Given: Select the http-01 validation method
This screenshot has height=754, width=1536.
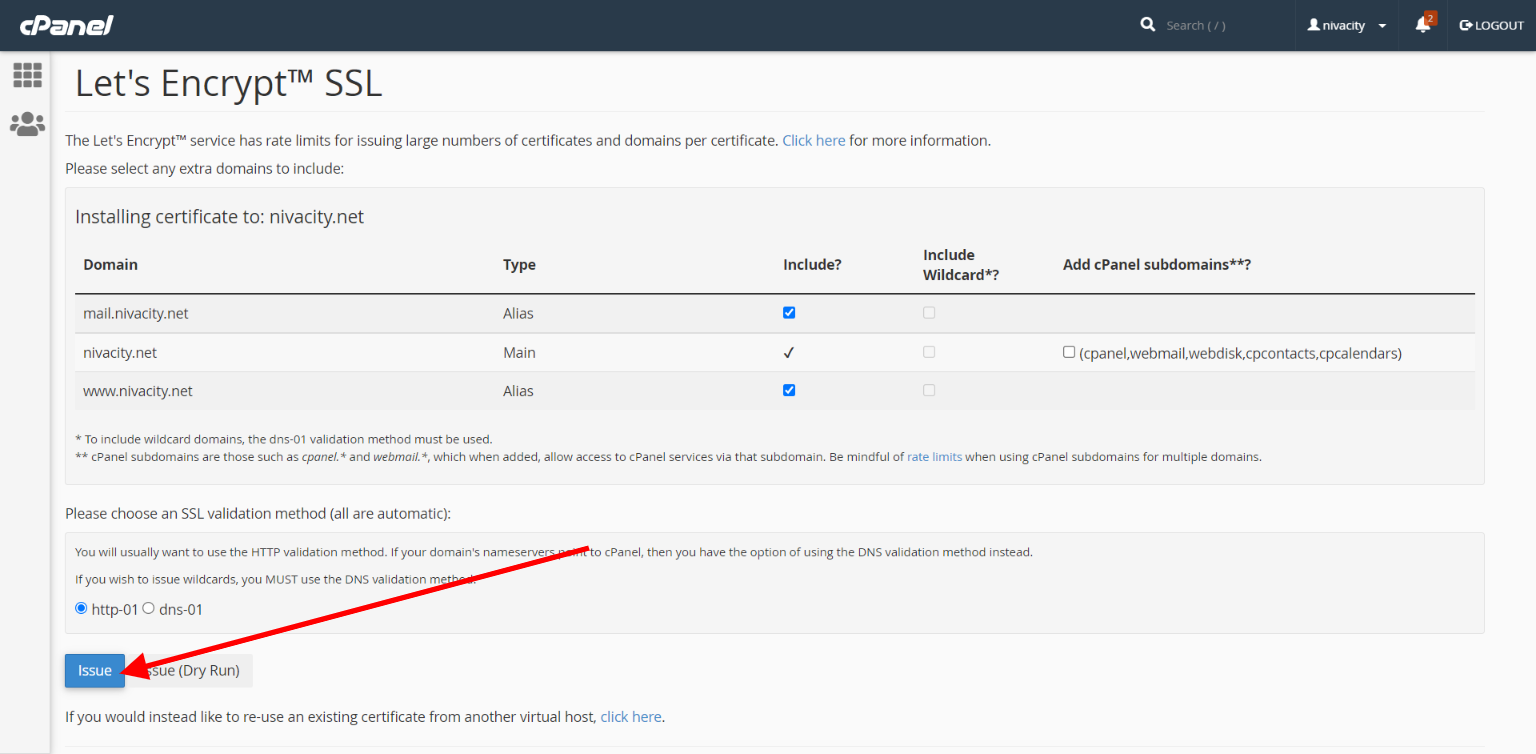Looking at the screenshot, I should (81, 607).
